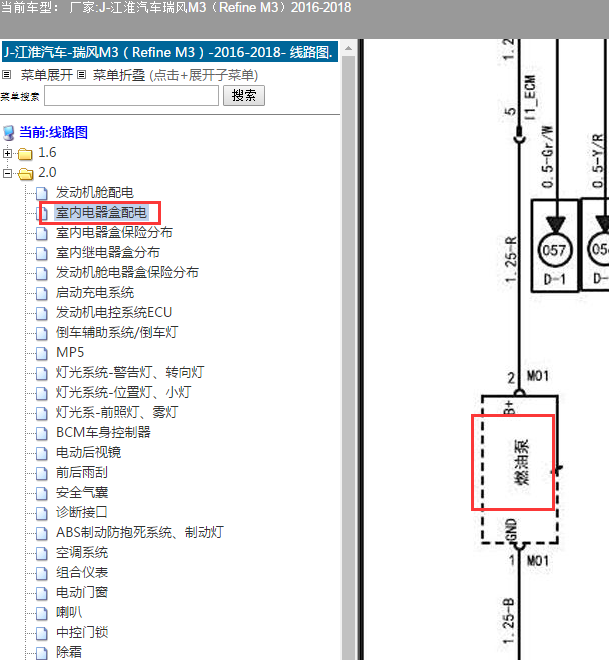
Task: Click page icon beside 倒车辅助系统/倒车灯
Action: (x=42, y=333)
